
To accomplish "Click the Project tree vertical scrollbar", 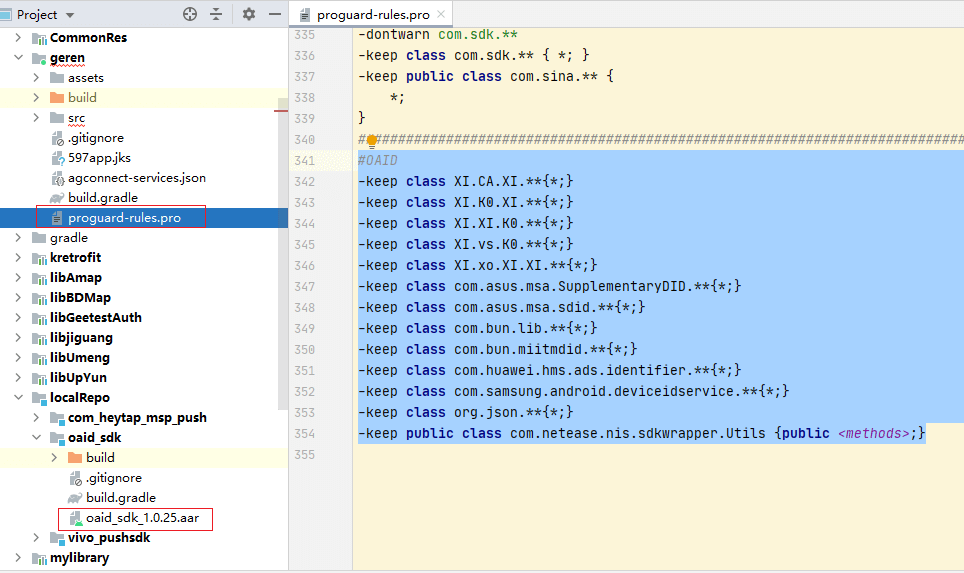I will click(283, 253).
